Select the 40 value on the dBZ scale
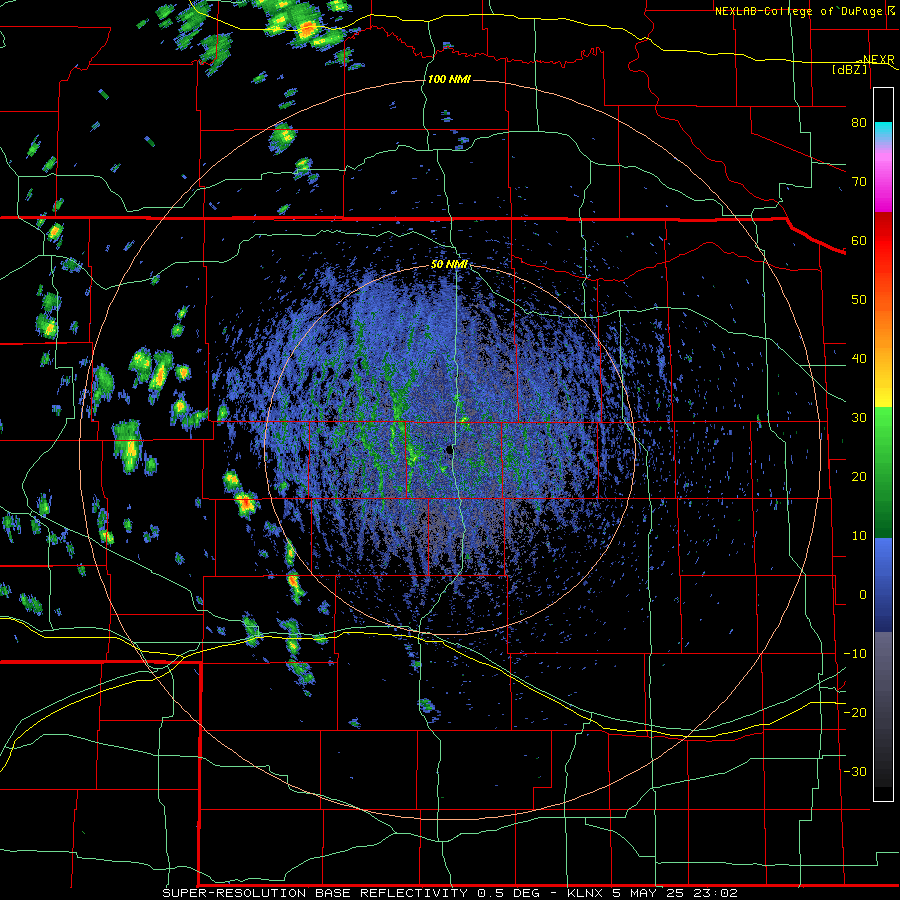The height and width of the screenshot is (900, 900). tap(859, 359)
